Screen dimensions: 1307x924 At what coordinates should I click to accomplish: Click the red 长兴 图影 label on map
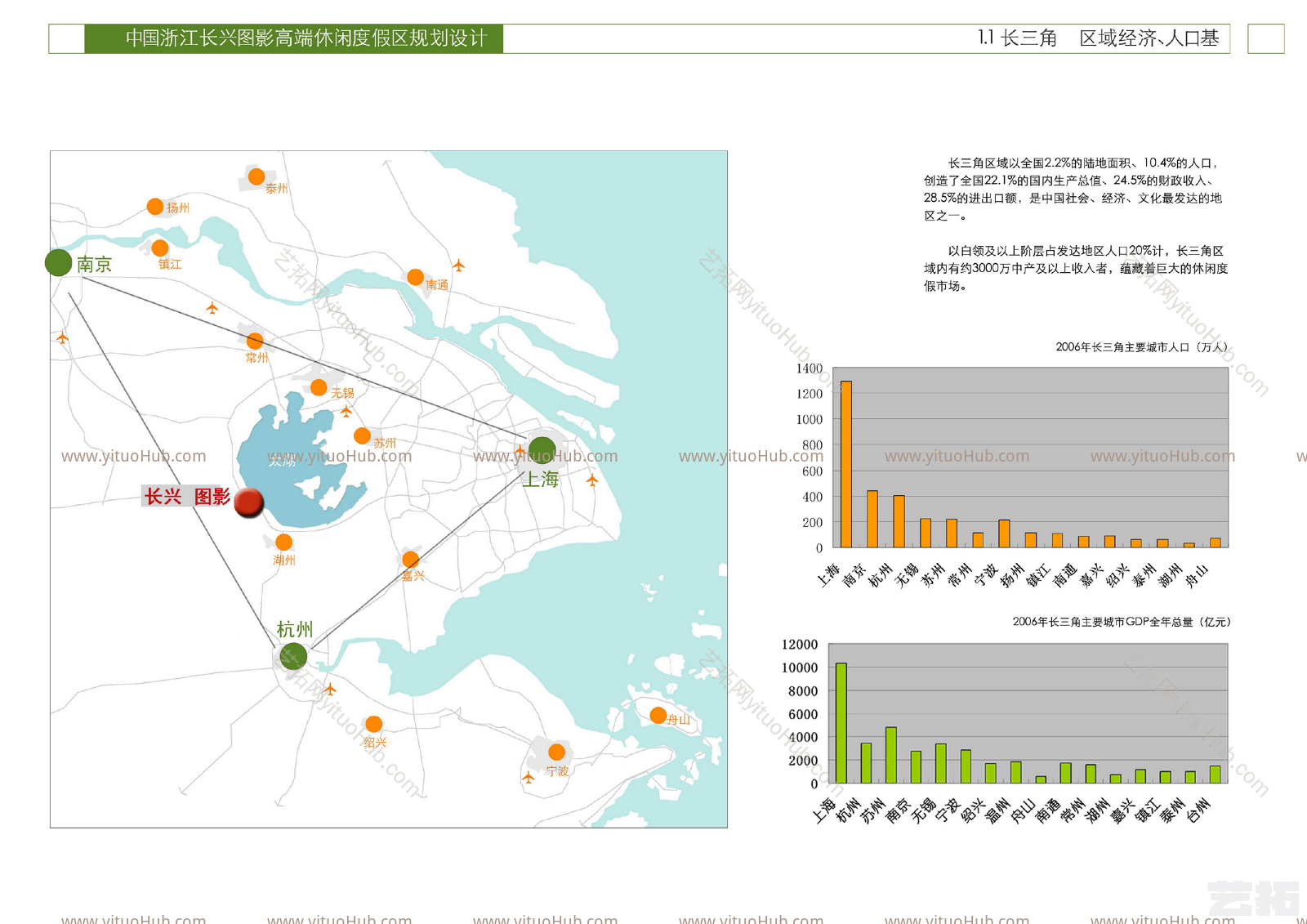(x=187, y=497)
